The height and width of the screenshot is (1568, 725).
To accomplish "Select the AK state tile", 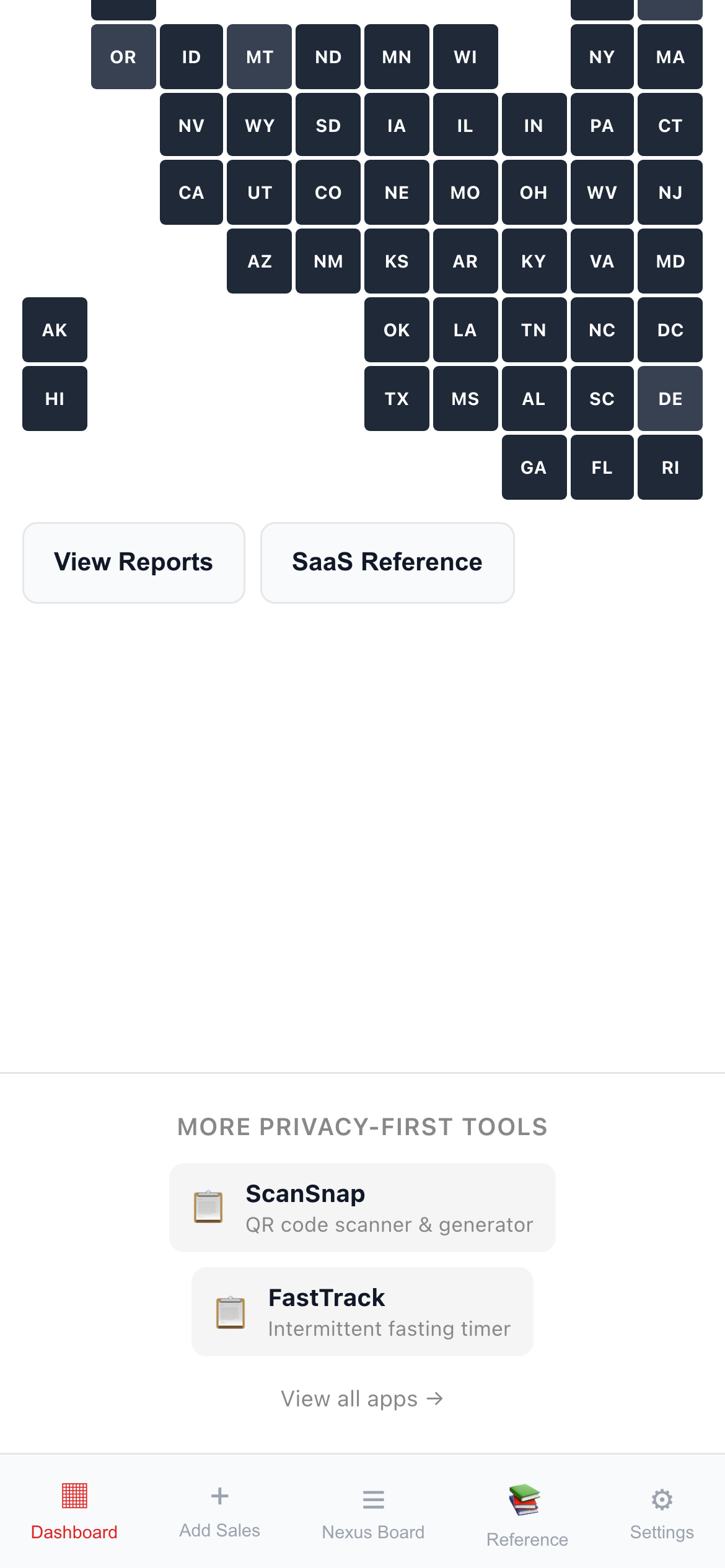I will (54, 330).
